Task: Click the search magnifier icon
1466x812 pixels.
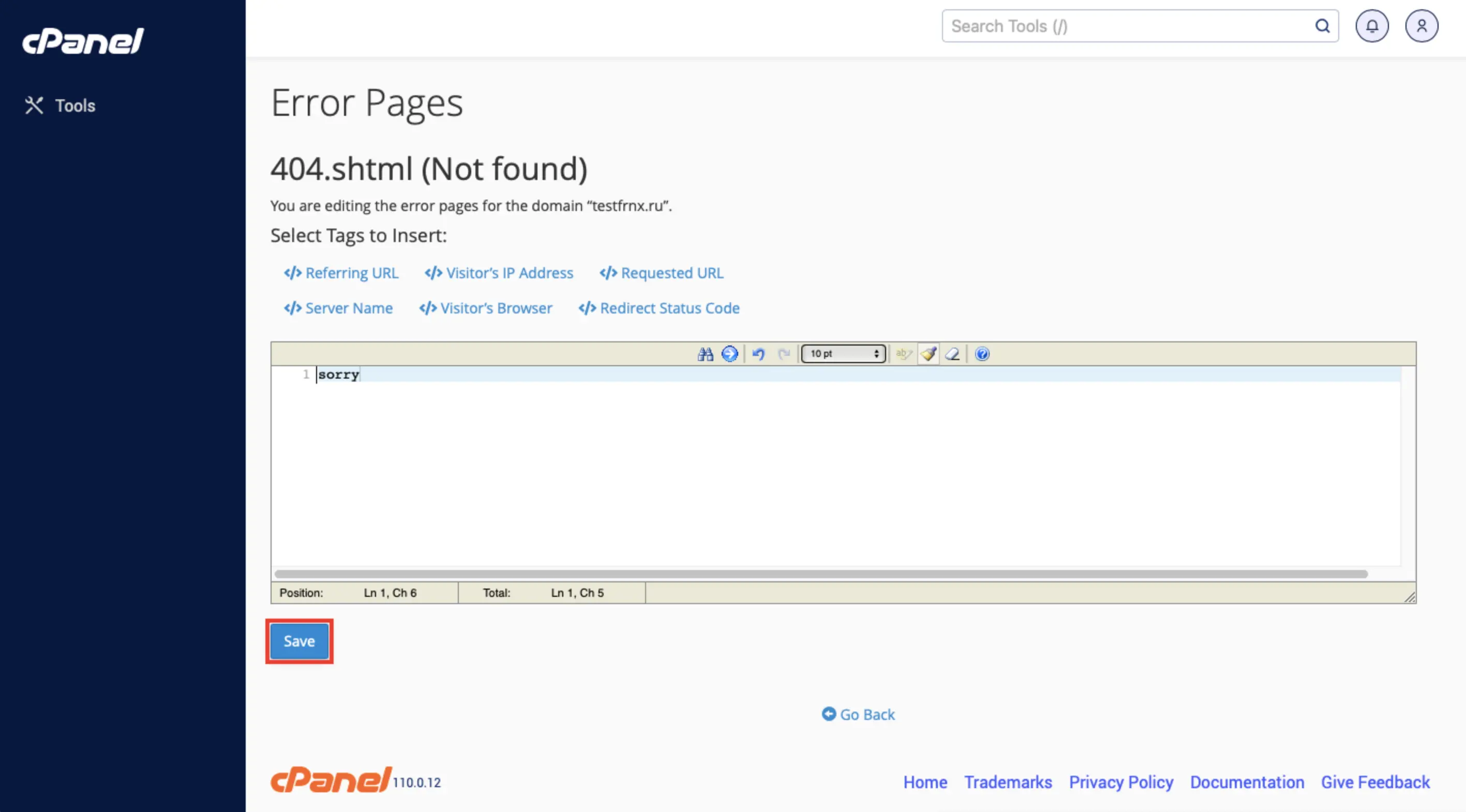Action: pyautogui.click(x=1323, y=26)
